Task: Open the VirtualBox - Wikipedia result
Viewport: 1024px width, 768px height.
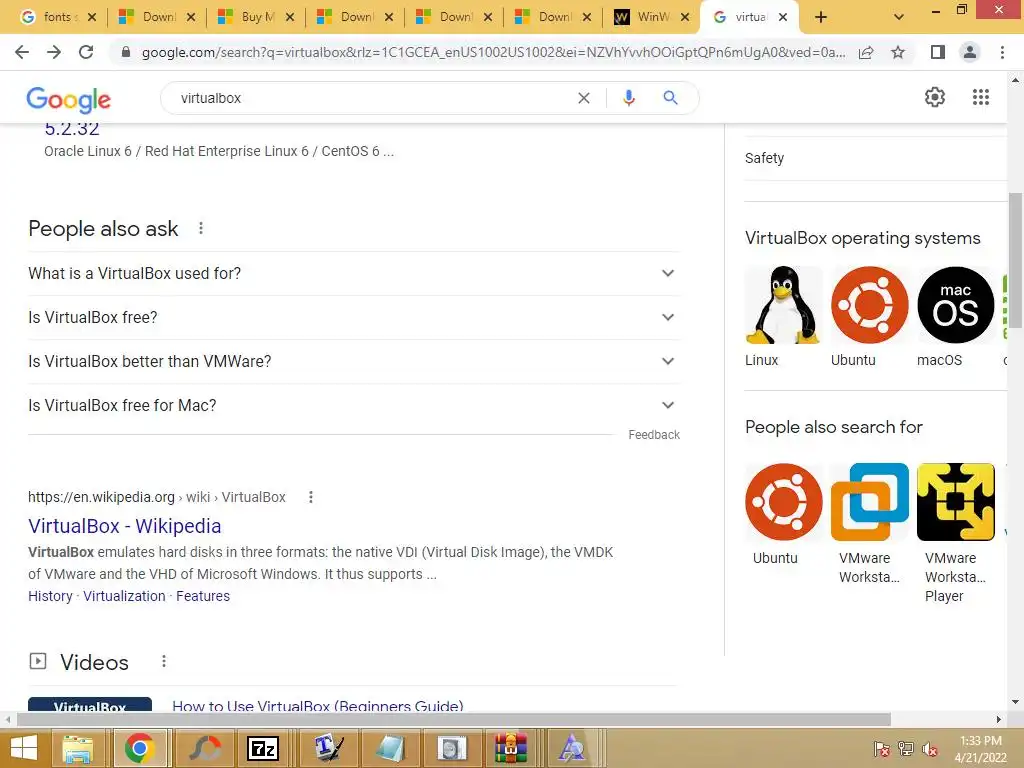Action: pyautogui.click(x=125, y=526)
